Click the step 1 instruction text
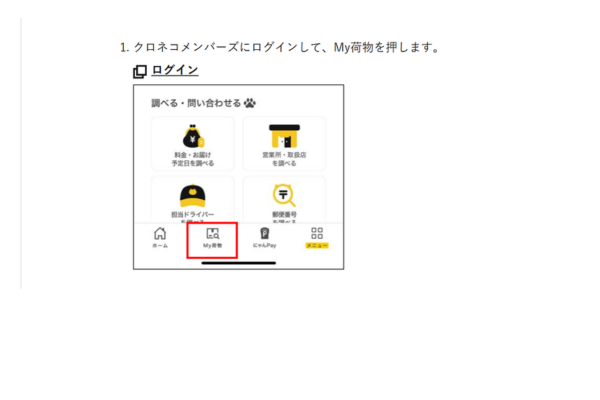Viewport: 600px width, 400px height. (x=280, y=47)
